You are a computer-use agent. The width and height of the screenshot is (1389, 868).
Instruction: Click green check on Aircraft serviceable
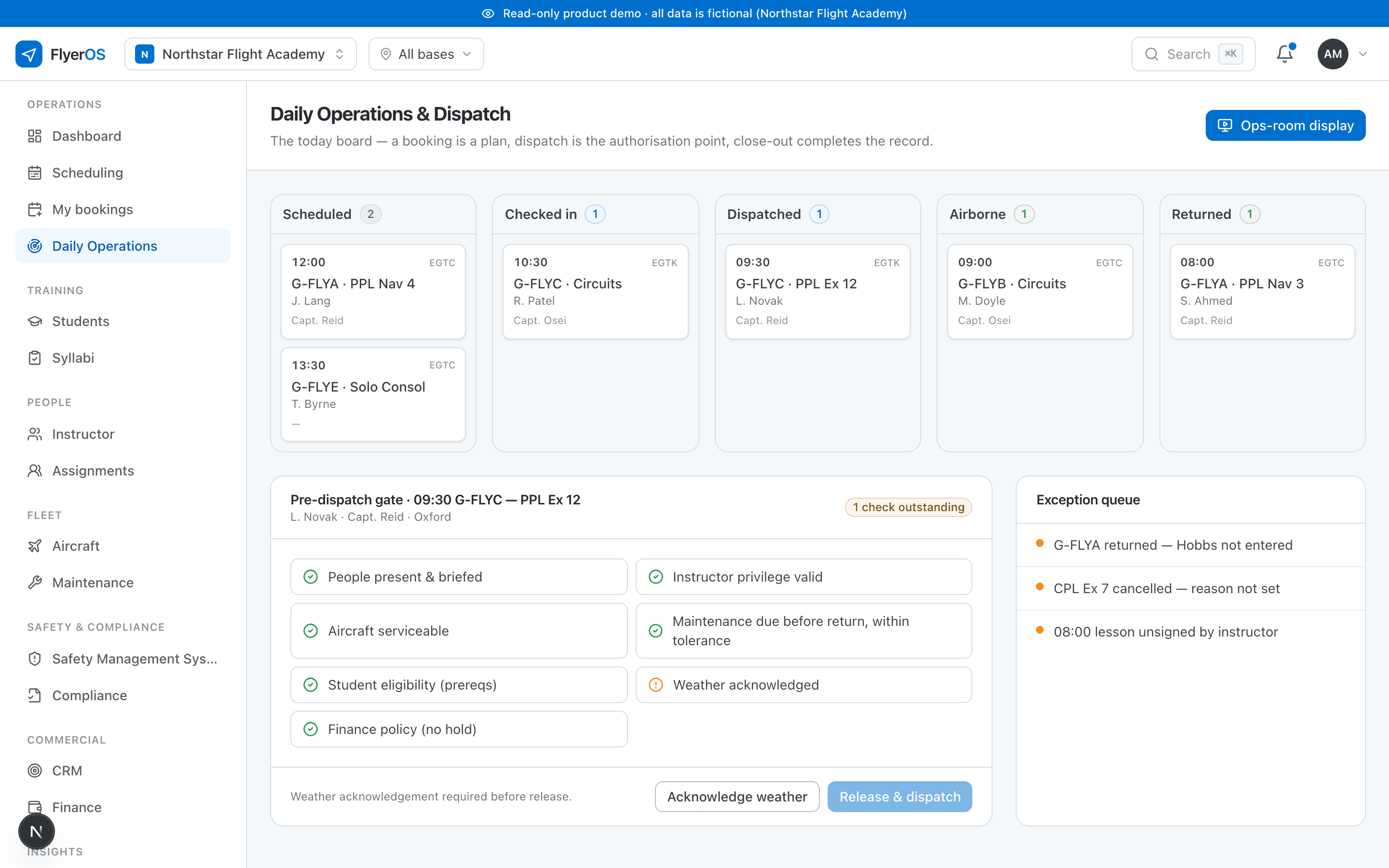tap(311, 631)
